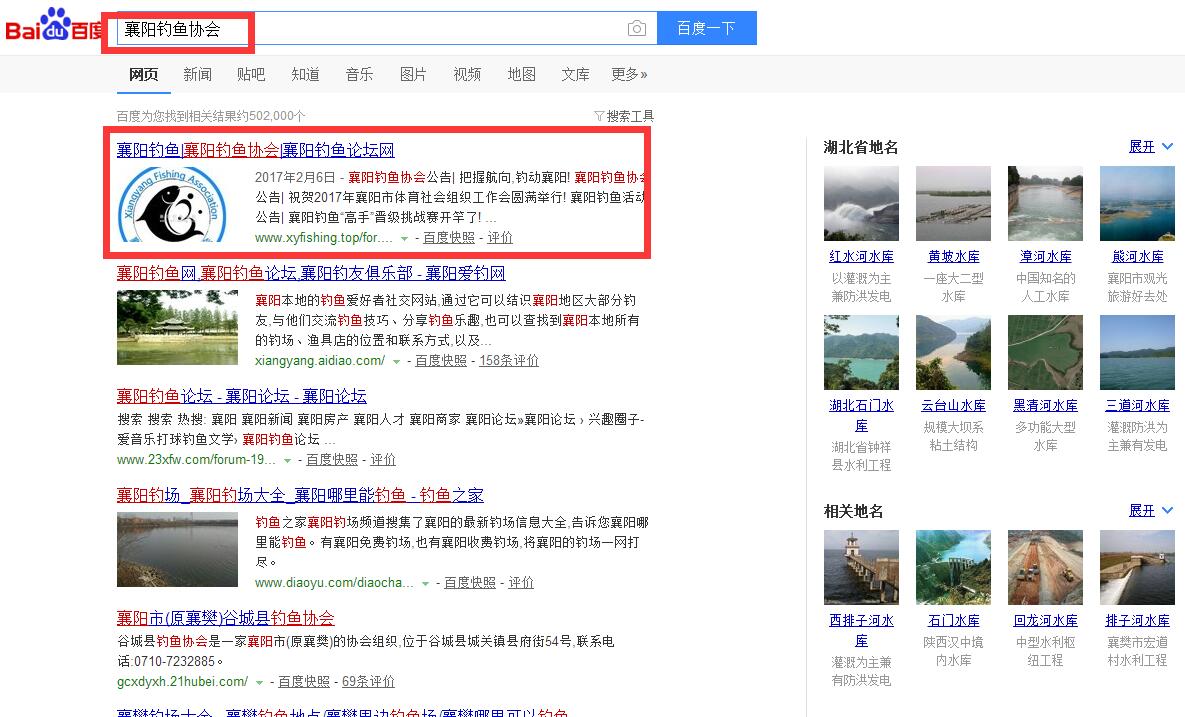Click the 熊河水库 name link
The width and height of the screenshot is (1185, 717).
[1137, 257]
